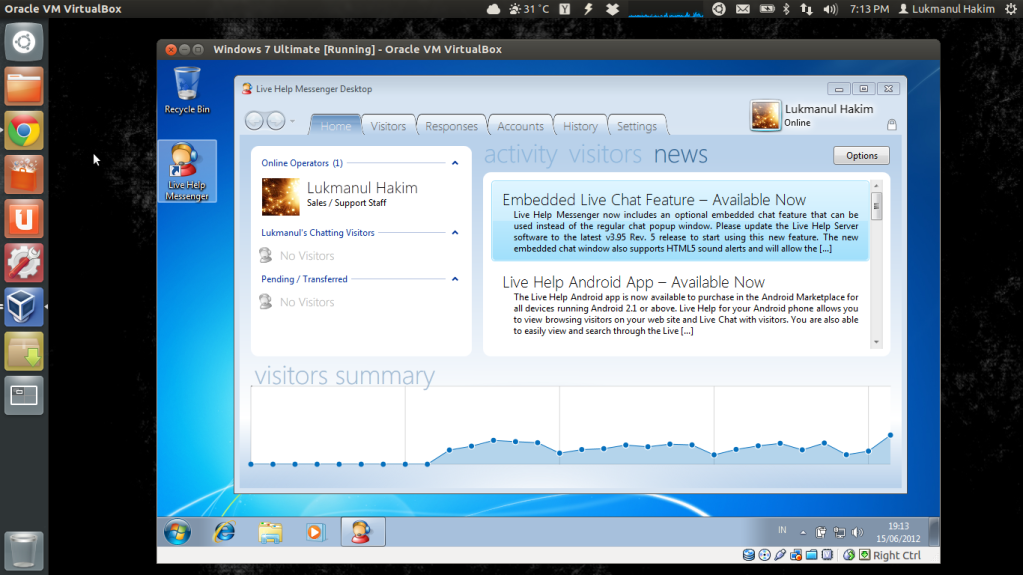This screenshot has height=575, width=1023.
Task: Open session power gear menu in top panel
Action: [1011, 9]
